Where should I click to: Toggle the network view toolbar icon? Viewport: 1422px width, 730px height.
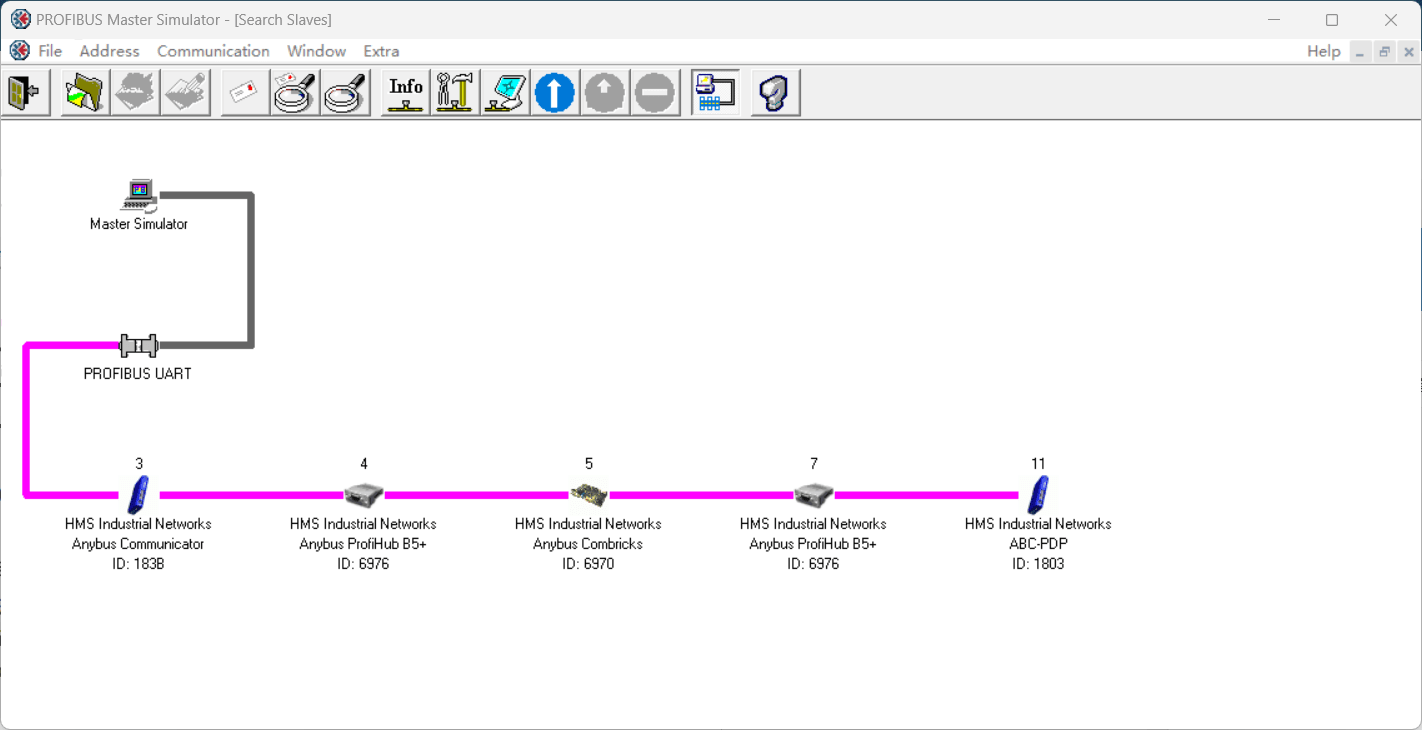(x=715, y=93)
